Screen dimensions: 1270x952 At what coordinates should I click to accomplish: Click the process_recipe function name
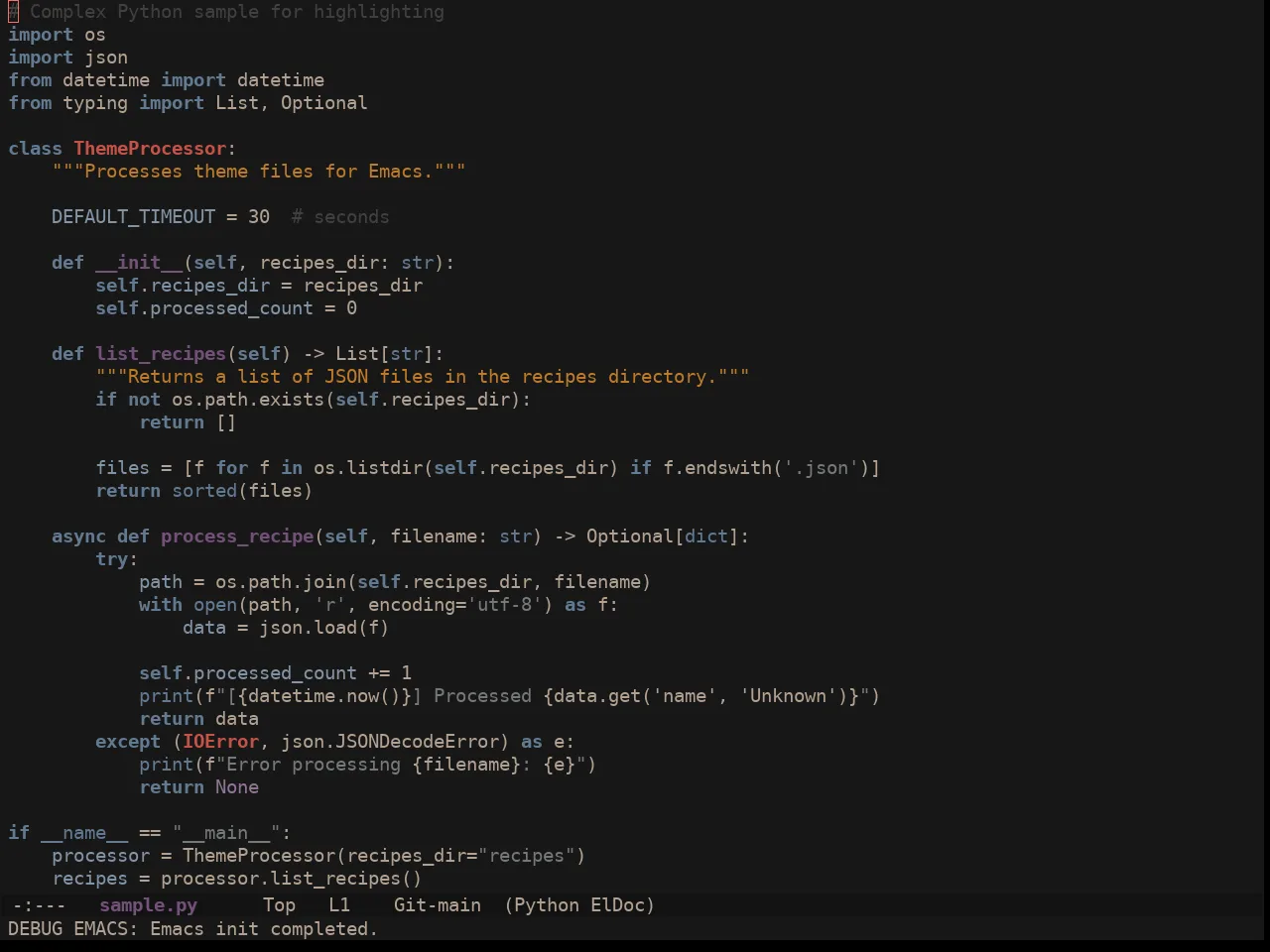[237, 536]
